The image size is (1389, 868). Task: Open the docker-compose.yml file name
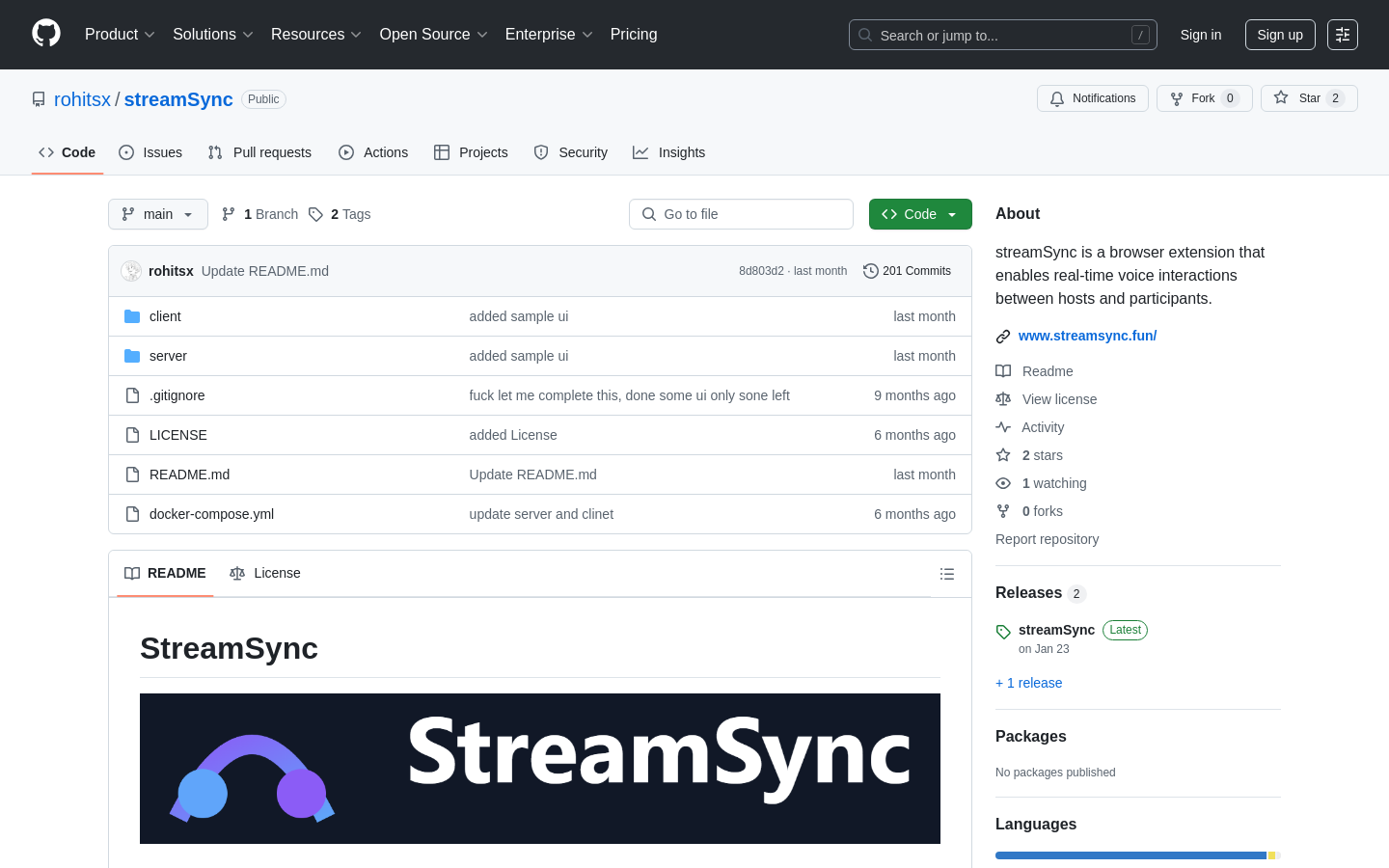(x=211, y=514)
